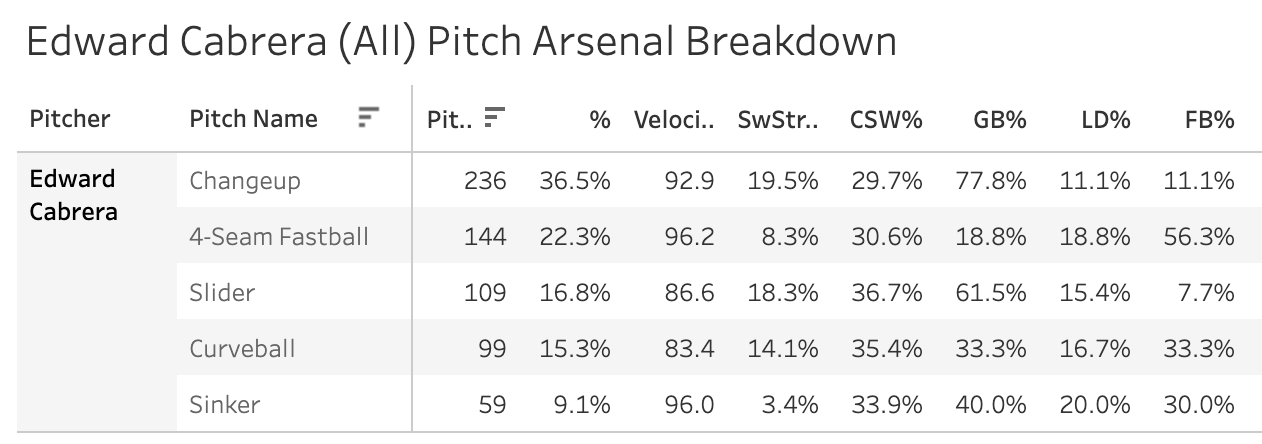Click the Edward Cabrera pitcher cell
This screenshot has height=444, width=1262.
[74, 195]
